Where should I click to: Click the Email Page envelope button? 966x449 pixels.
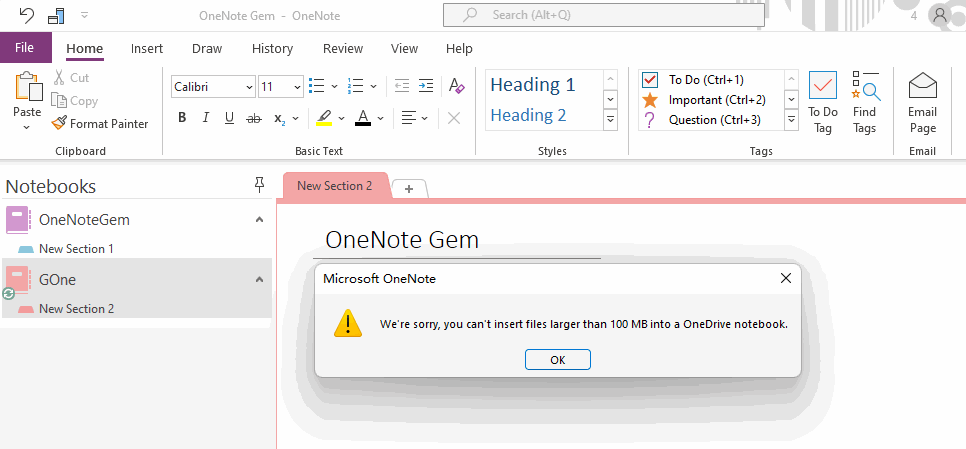coord(922,102)
